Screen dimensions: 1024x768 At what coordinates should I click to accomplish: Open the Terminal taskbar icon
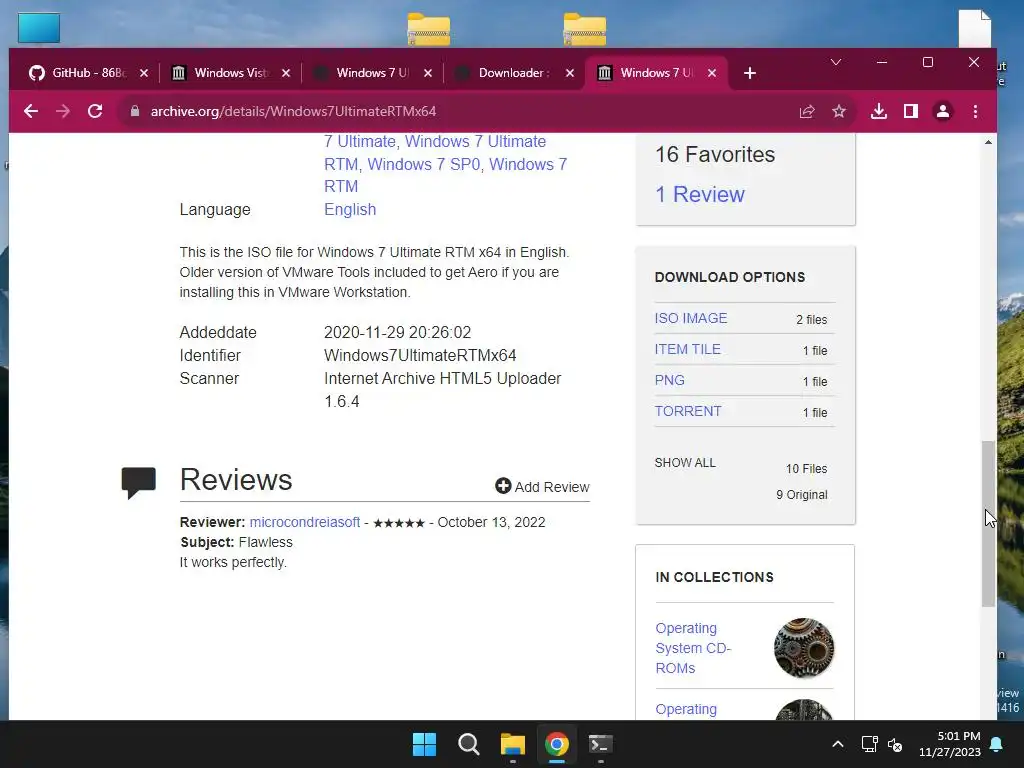[600, 744]
